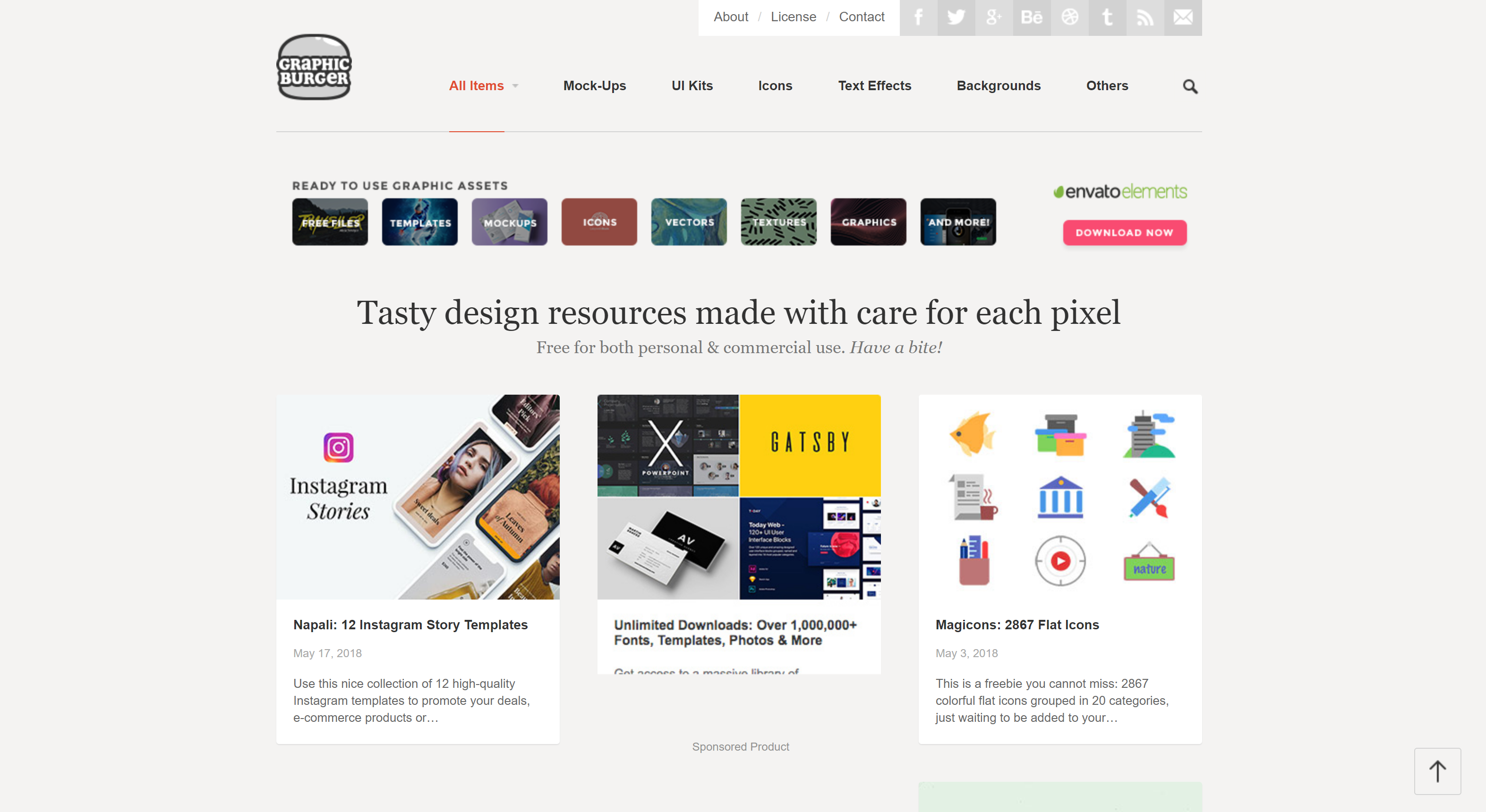Open the search magnifier icon
The width and height of the screenshot is (1486, 812).
[1190, 86]
